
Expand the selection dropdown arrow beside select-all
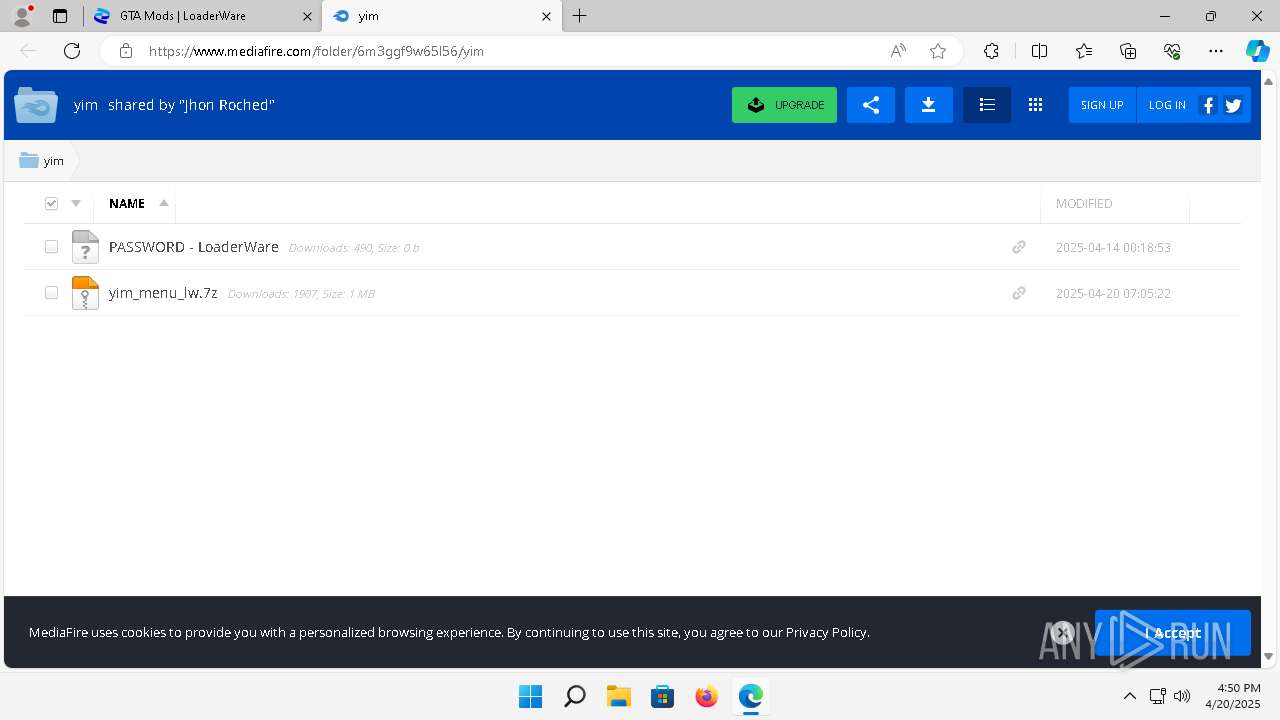point(76,203)
